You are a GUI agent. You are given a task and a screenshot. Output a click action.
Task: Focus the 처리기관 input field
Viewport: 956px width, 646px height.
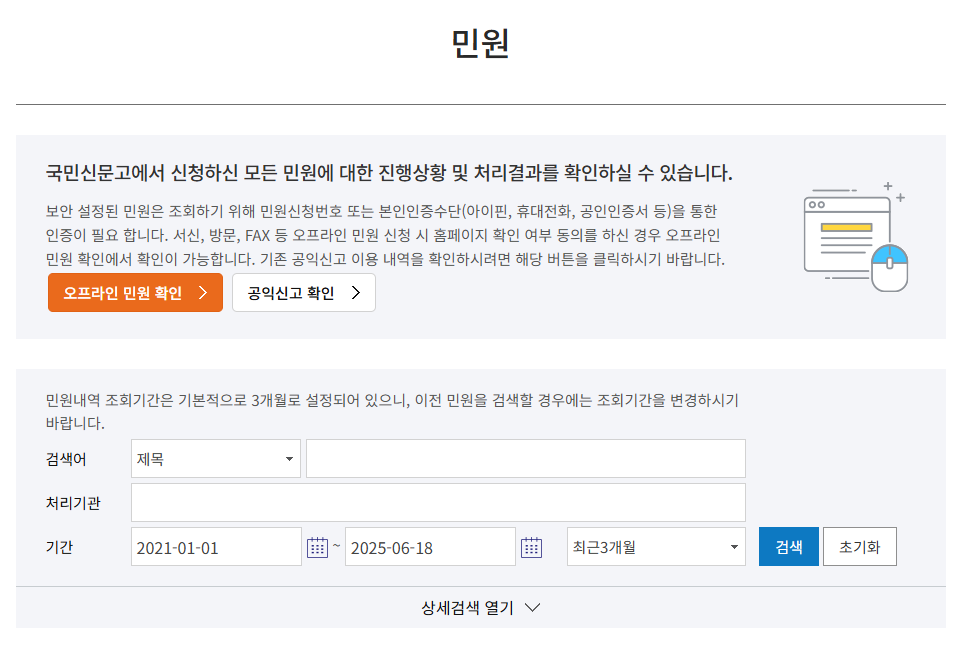tap(438, 503)
